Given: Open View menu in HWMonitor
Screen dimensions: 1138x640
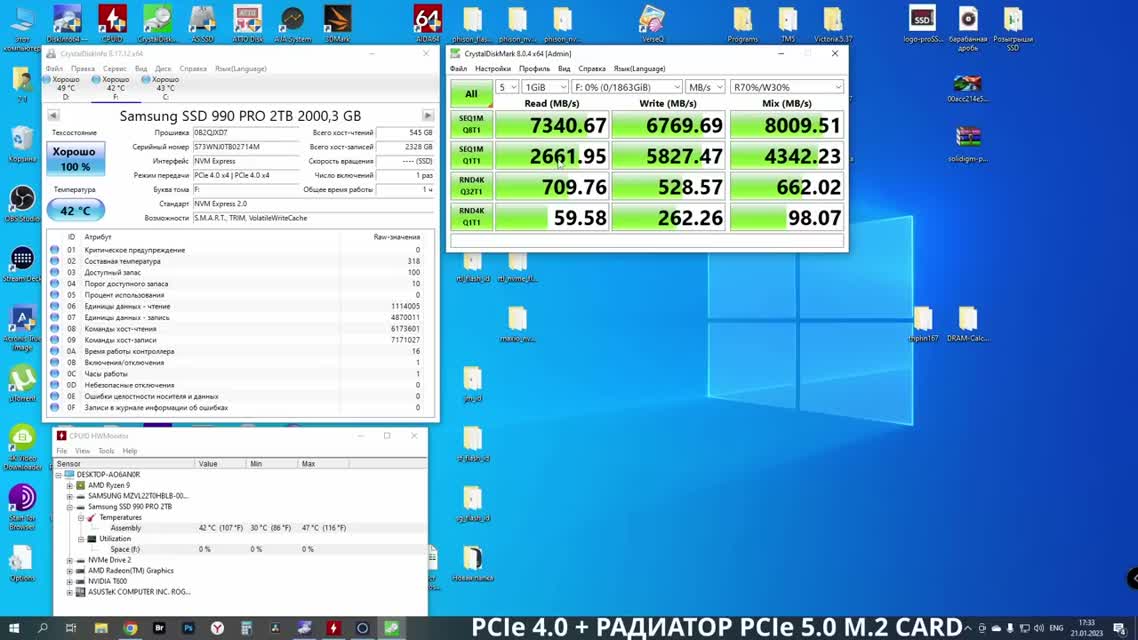Looking at the screenshot, I should click(82, 451).
